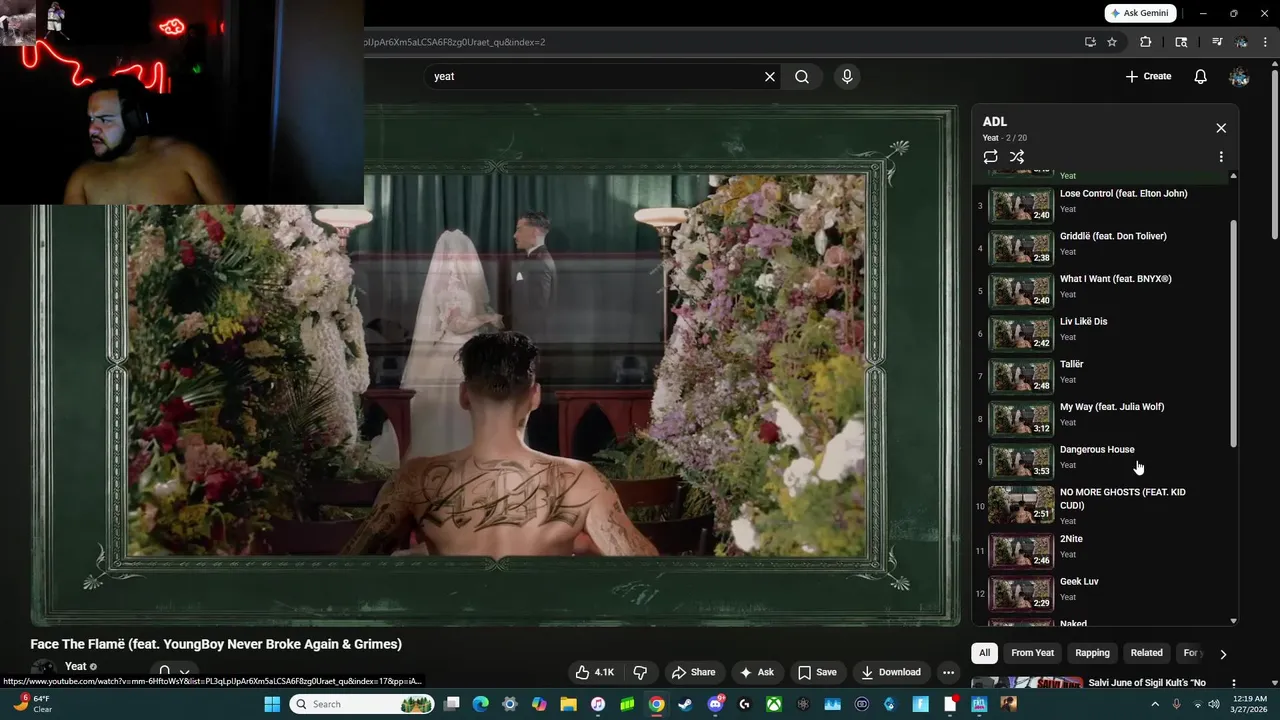
Task: Toggle loop playlist
Action: (x=990, y=157)
